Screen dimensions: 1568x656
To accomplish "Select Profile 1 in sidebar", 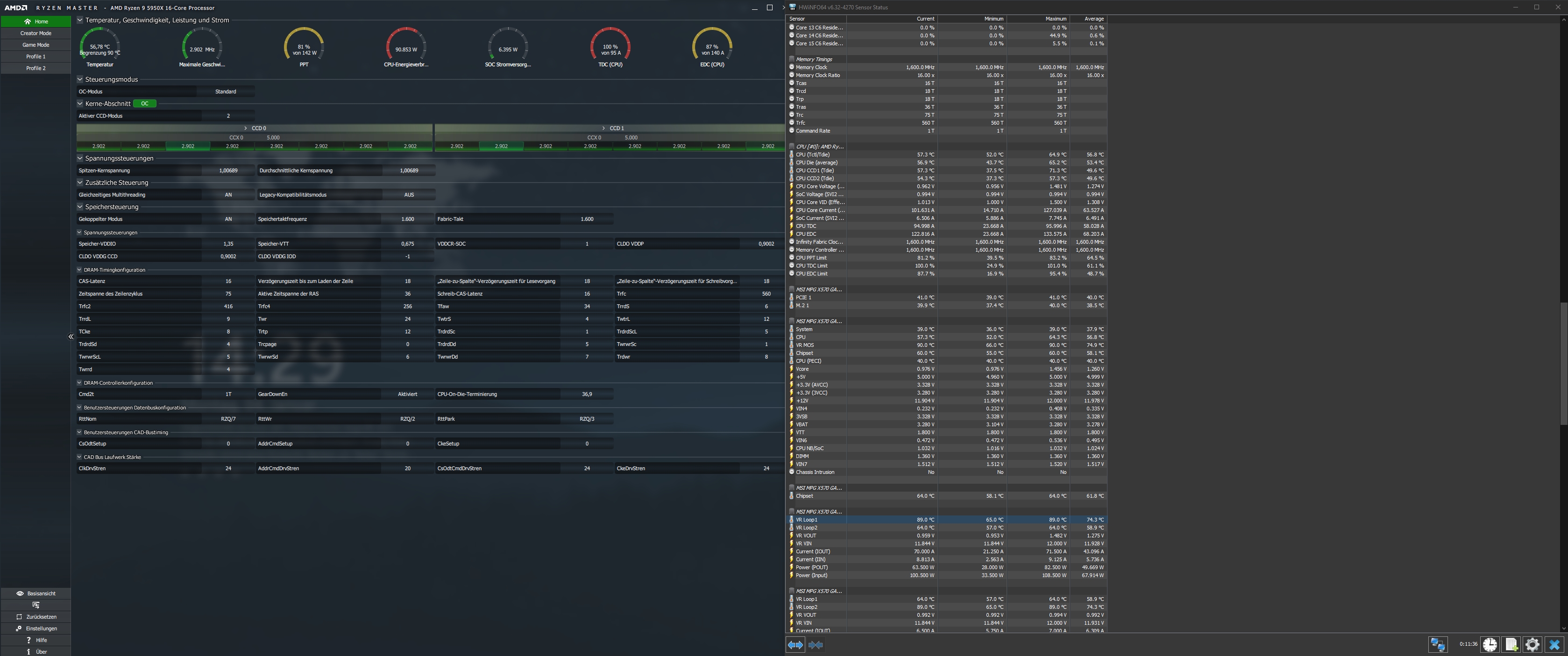I will 36,56.
